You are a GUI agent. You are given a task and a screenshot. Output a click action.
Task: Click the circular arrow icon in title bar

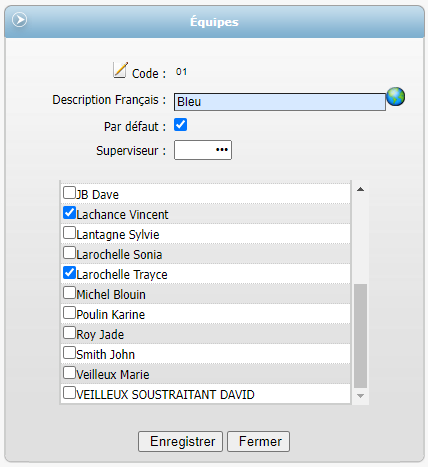point(19,20)
